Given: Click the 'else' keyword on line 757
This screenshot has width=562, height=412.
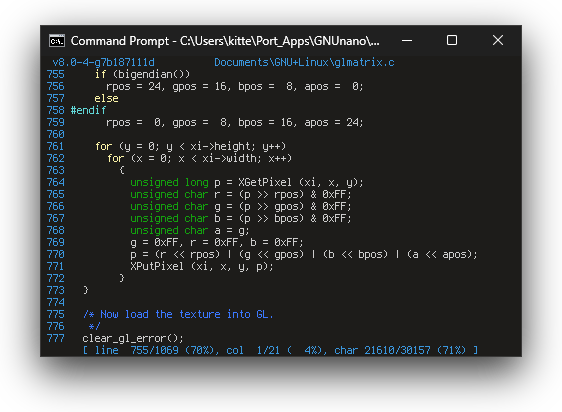Looking at the screenshot, I should 106,98.
